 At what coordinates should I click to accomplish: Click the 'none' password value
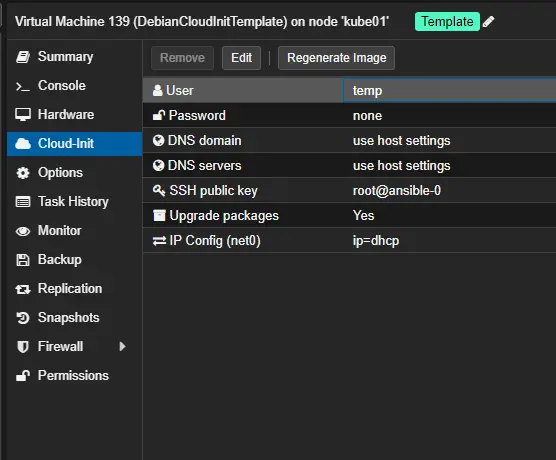click(x=367, y=116)
